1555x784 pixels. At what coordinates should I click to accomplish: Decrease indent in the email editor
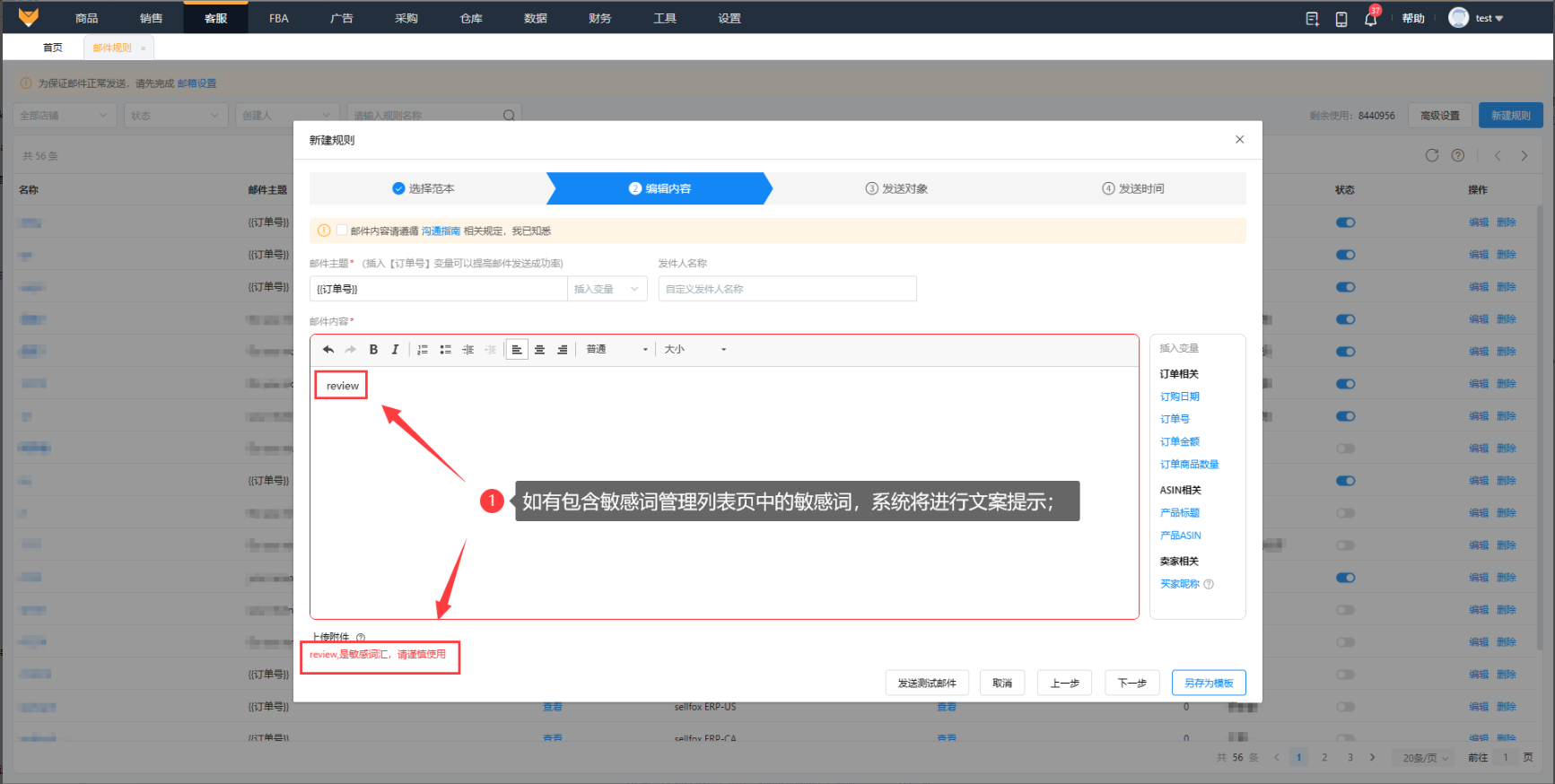click(x=490, y=350)
